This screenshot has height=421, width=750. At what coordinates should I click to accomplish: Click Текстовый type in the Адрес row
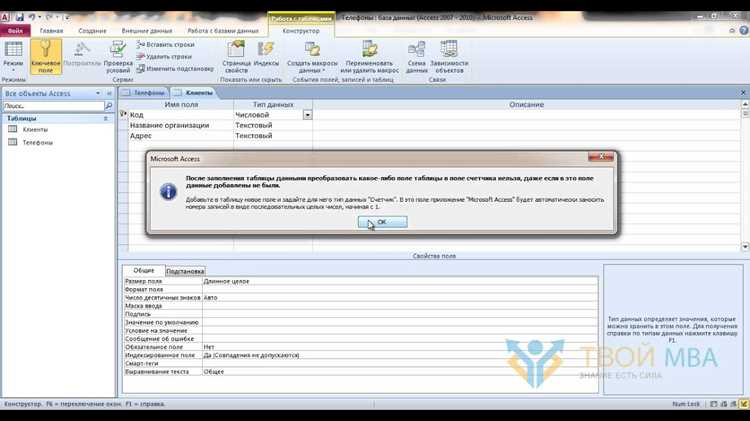pos(273,136)
